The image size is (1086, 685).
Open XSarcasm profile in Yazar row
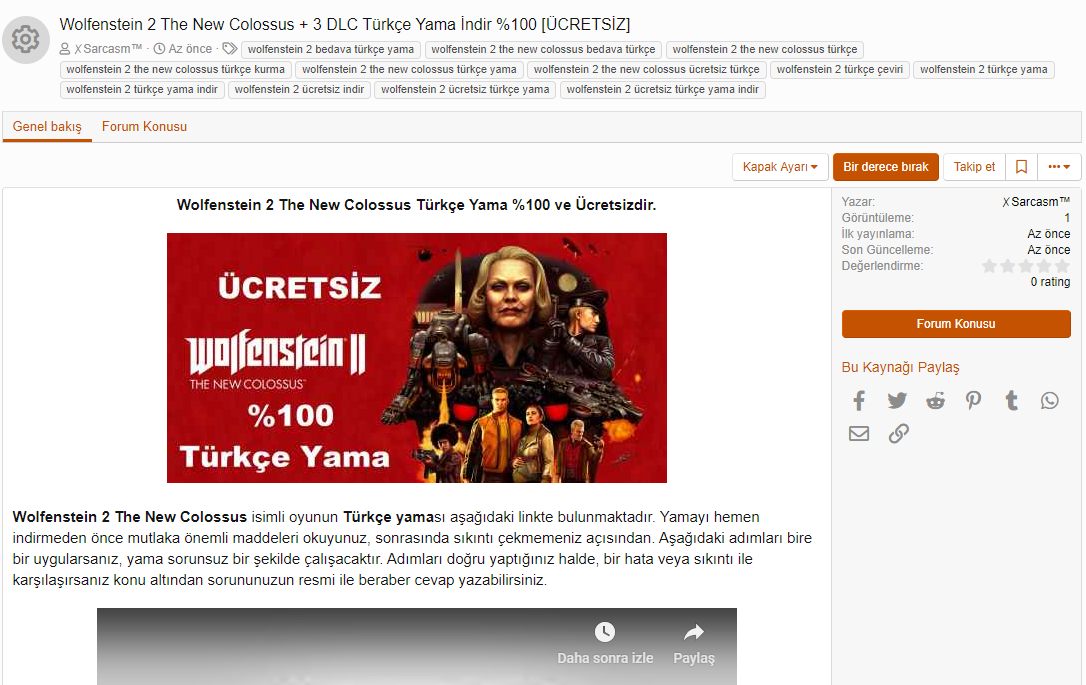pyautogui.click(x=1036, y=202)
